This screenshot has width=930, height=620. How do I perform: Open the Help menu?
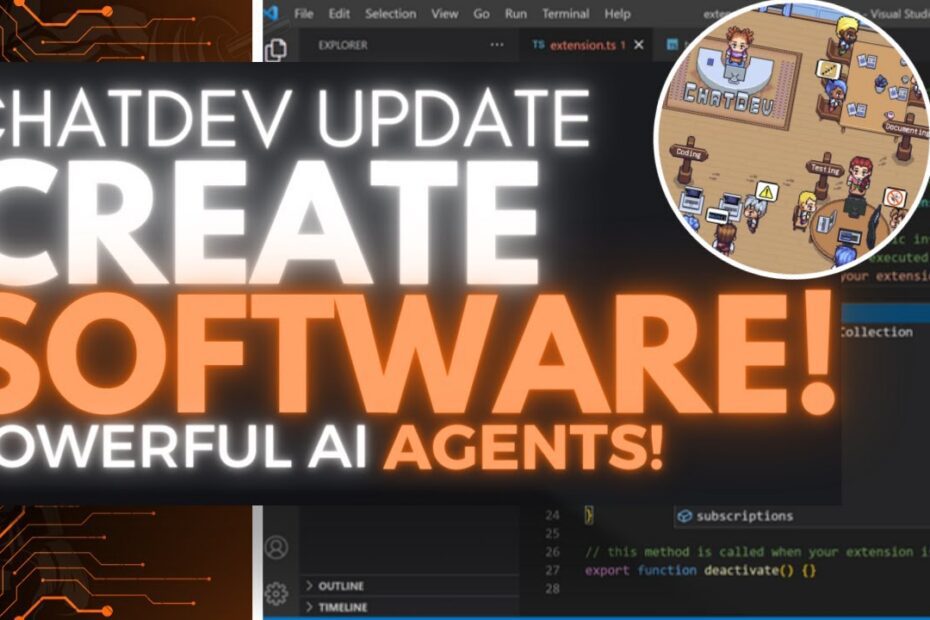click(x=617, y=14)
